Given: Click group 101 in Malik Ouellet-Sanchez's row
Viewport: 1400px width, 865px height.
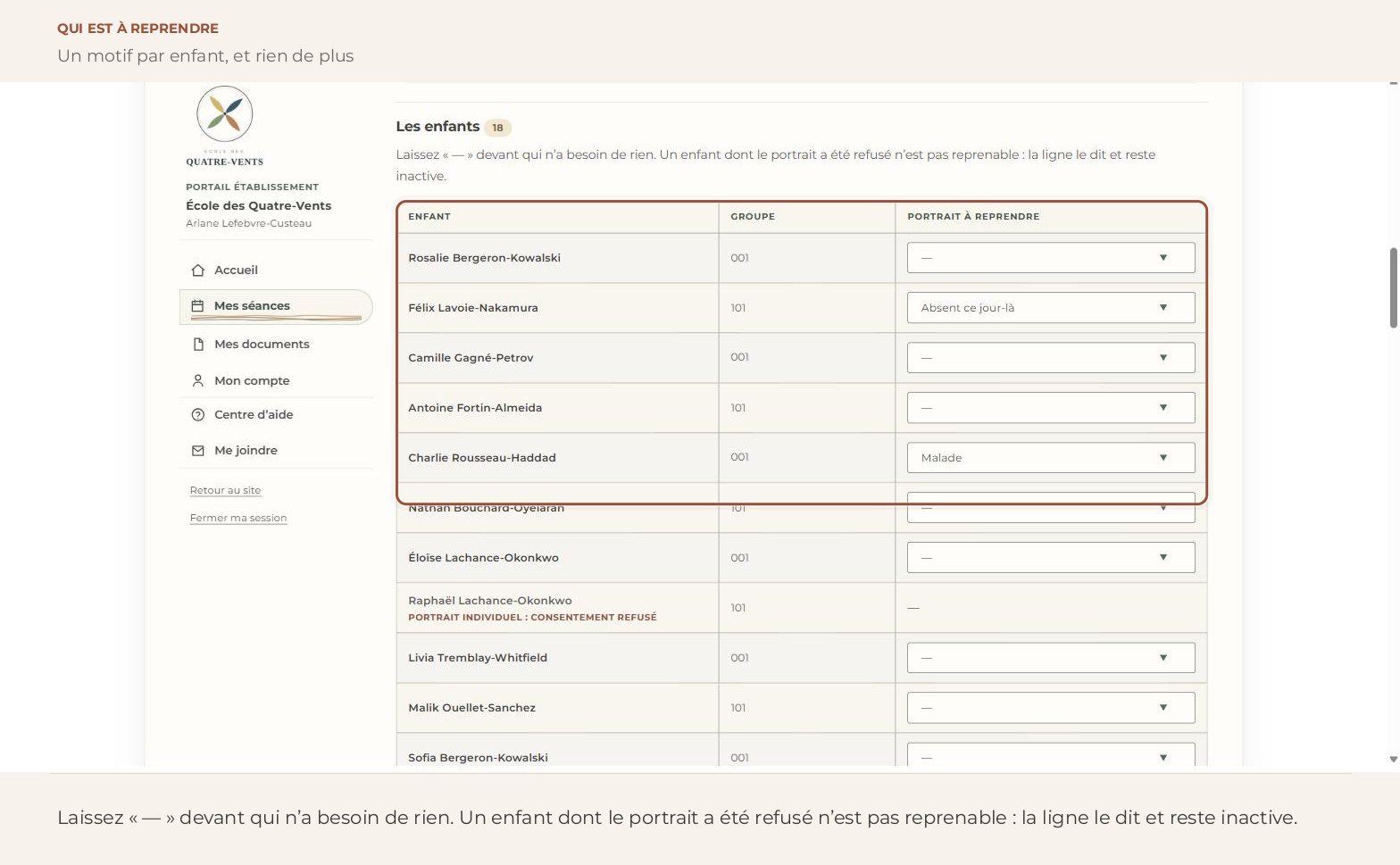Looking at the screenshot, I should pos(738,708).
